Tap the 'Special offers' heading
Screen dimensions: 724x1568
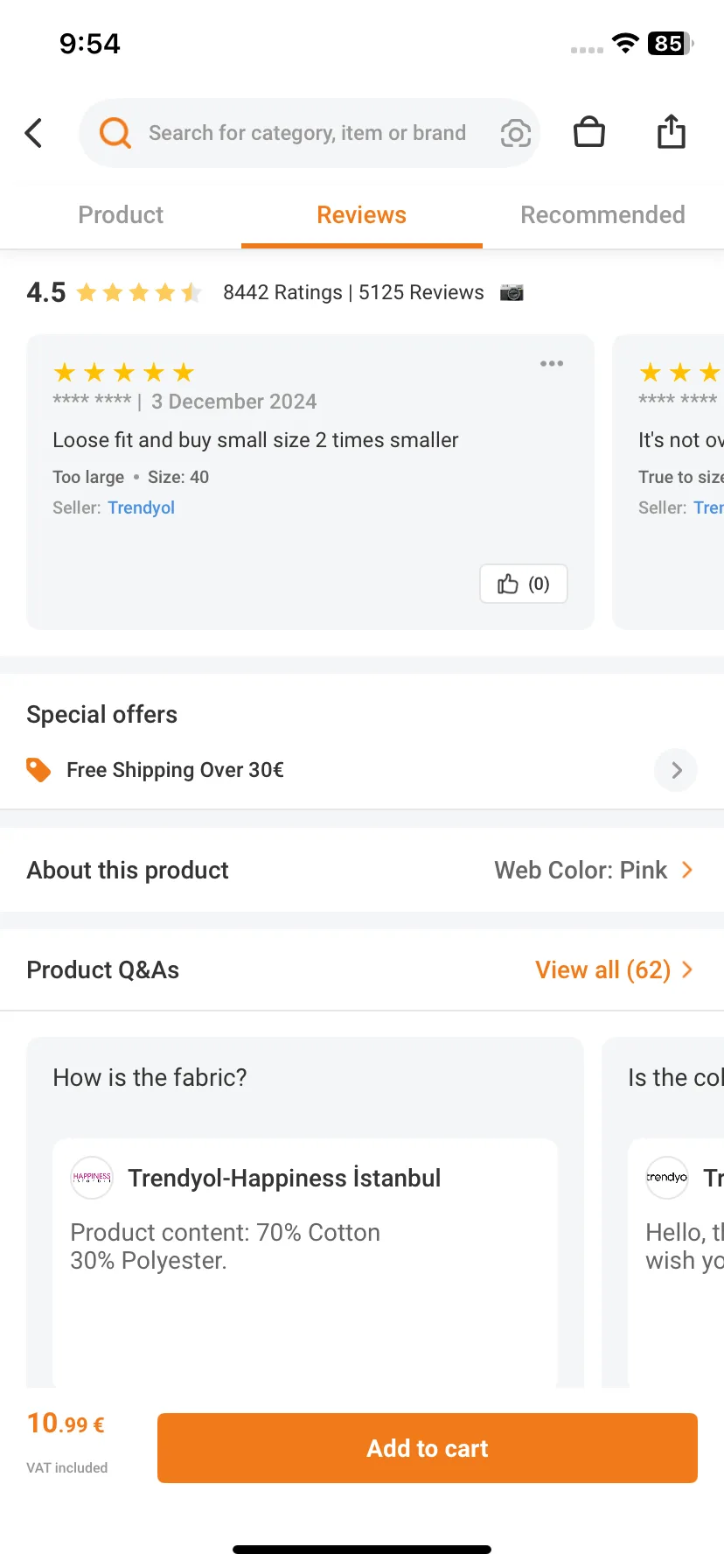(x=101, y=714)
